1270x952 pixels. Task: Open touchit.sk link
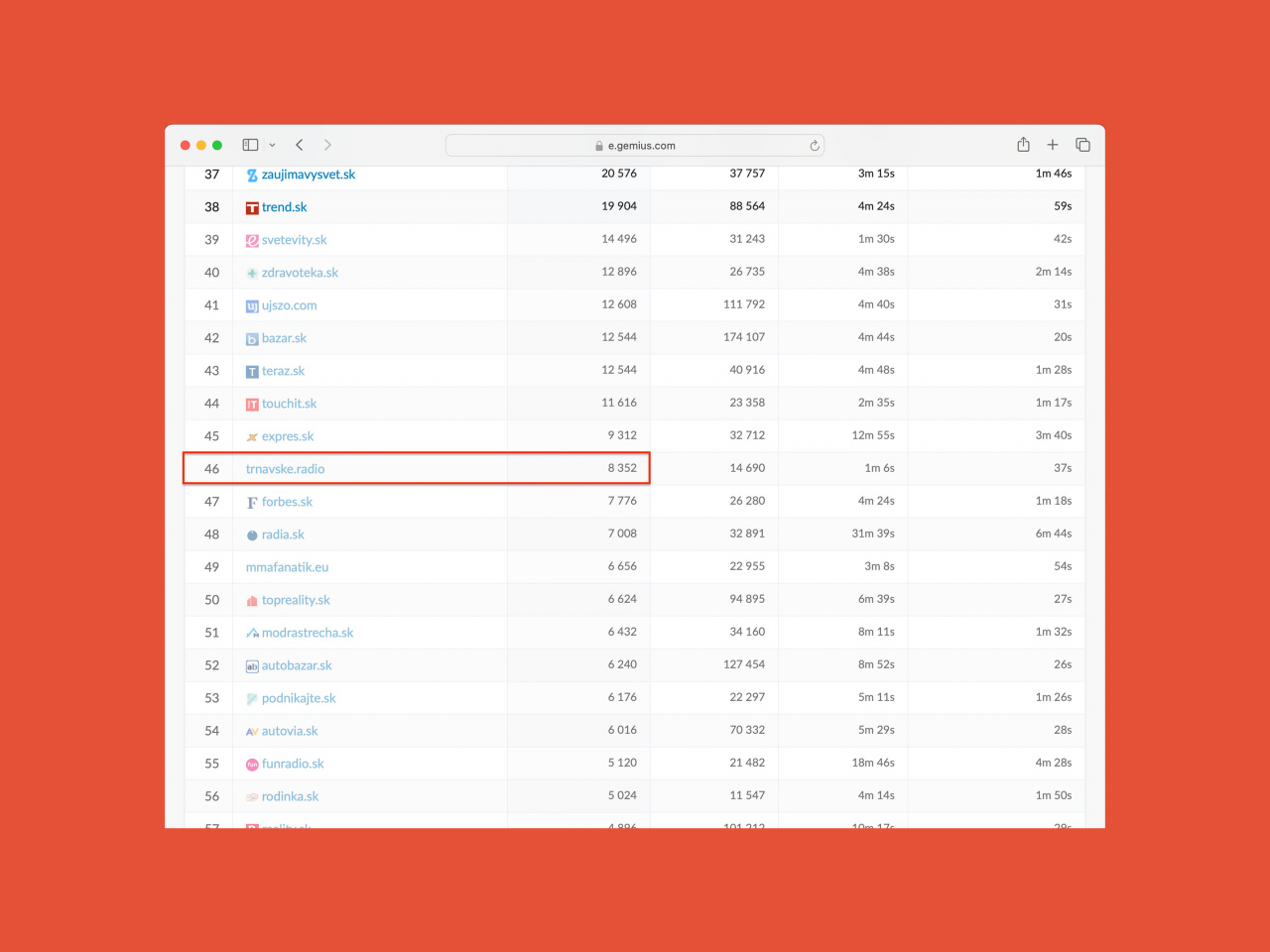pyautogui.click(x=289, y=404)
